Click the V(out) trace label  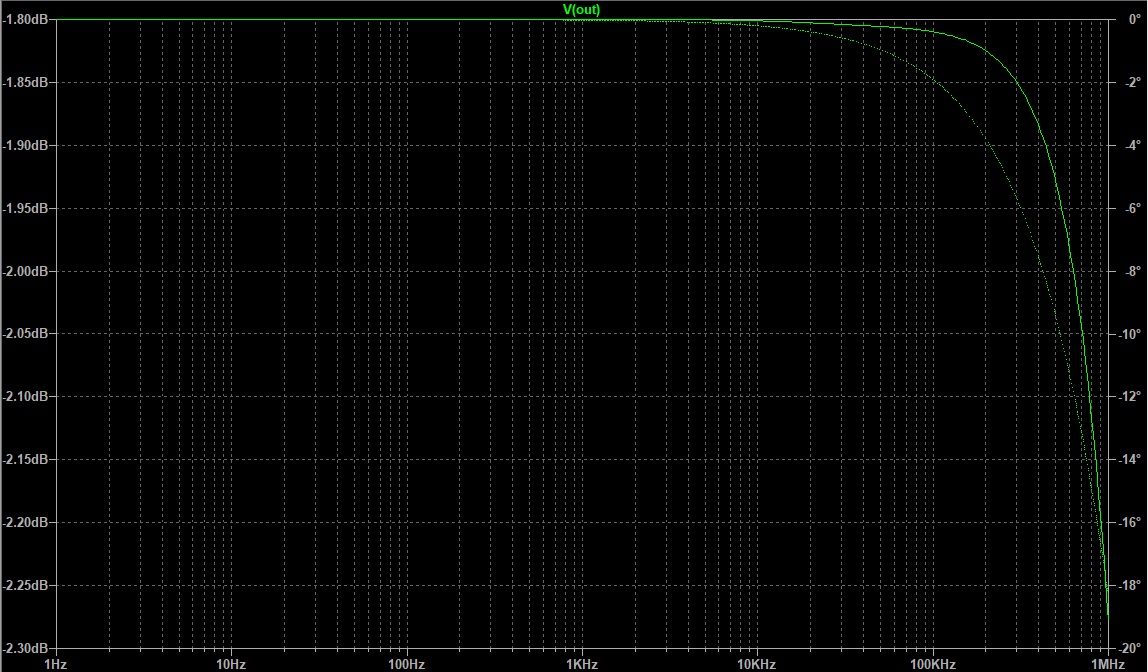582,9
